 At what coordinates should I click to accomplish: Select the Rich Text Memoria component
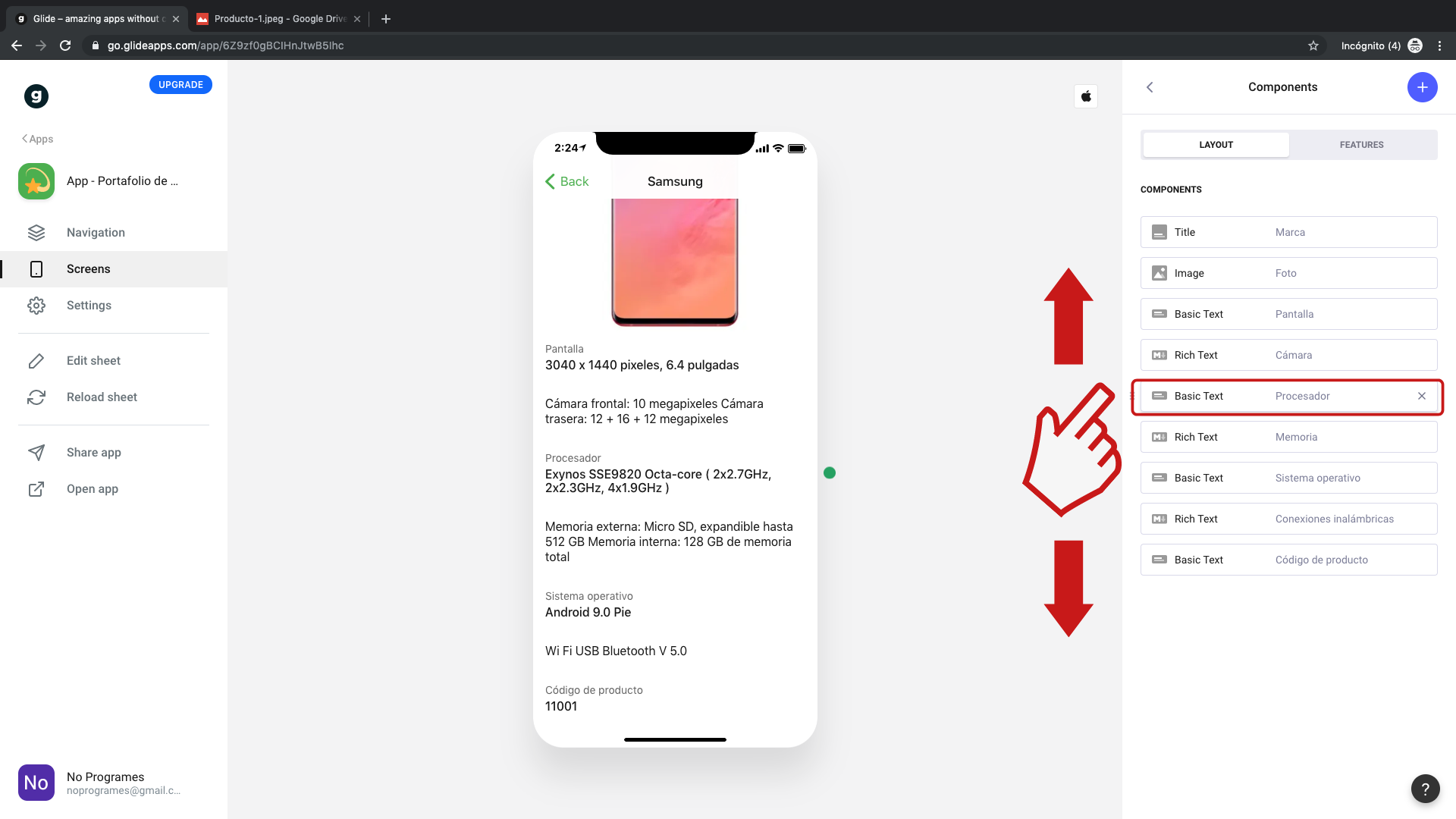1289,437
